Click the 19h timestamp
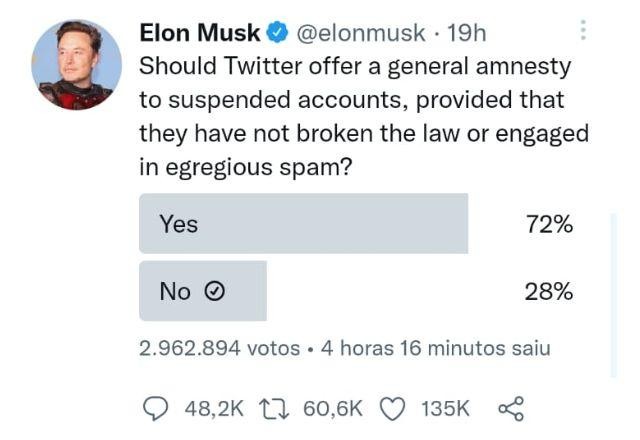640x440 pixels. tap(466, 33)
